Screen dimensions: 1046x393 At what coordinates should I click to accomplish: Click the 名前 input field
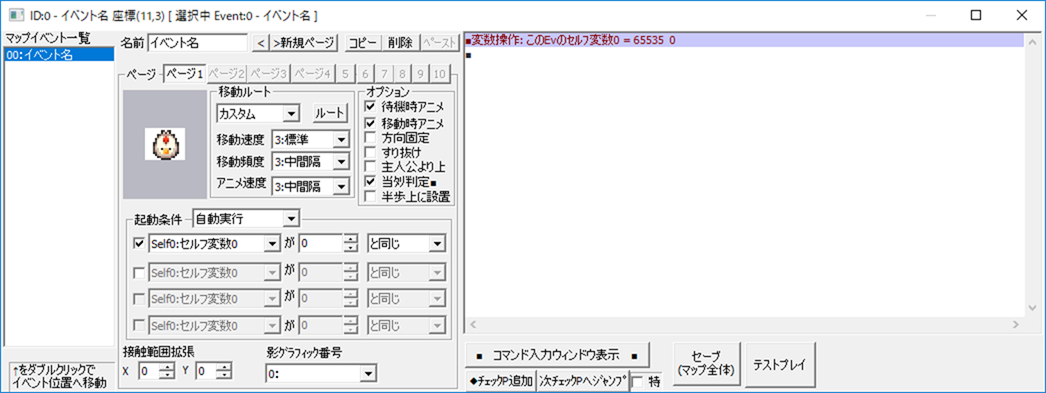pos(197,43)
